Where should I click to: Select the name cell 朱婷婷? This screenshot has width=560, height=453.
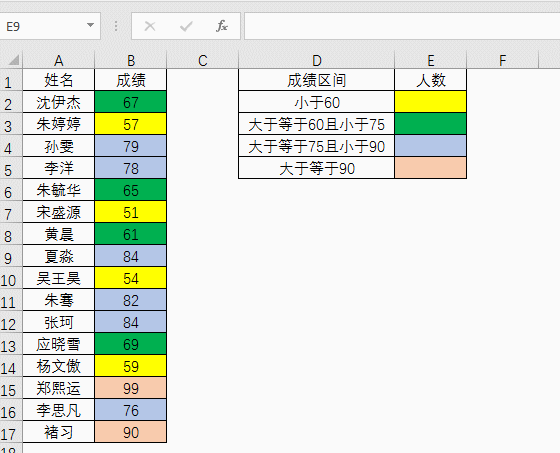pos(59,124)
